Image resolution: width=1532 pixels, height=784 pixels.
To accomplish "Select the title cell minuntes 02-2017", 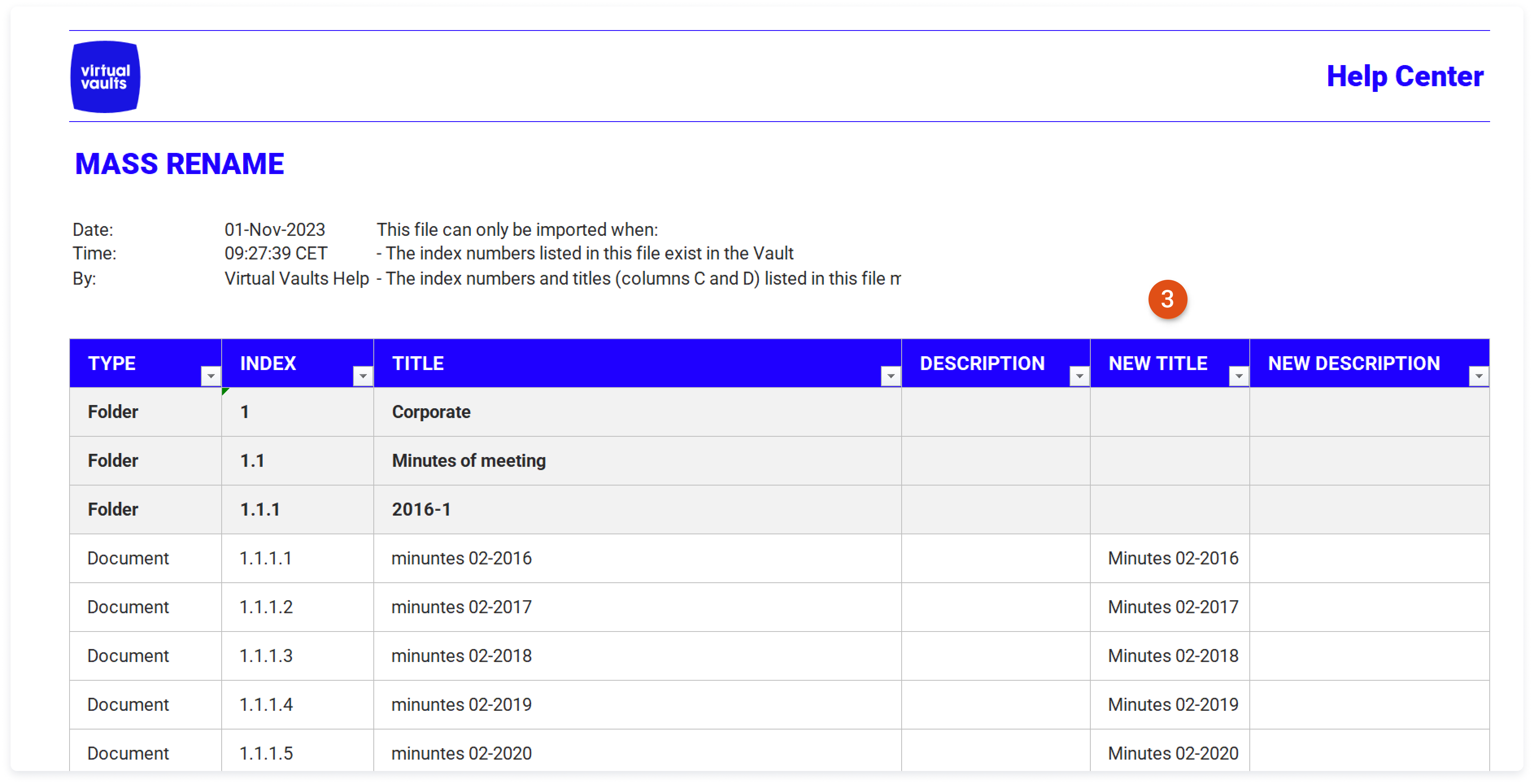I will coord(637,607).
